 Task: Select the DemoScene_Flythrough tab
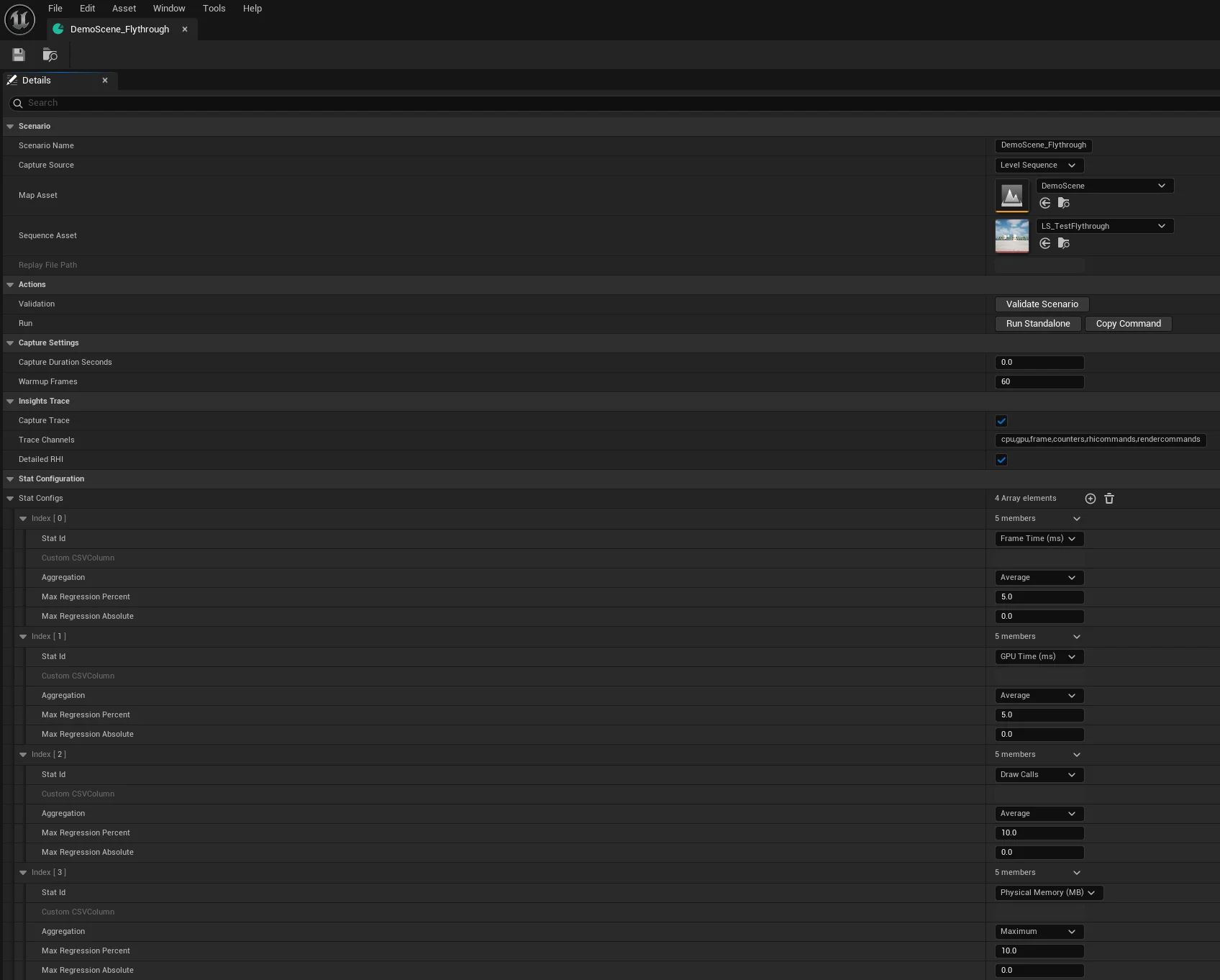coord(119,29)
